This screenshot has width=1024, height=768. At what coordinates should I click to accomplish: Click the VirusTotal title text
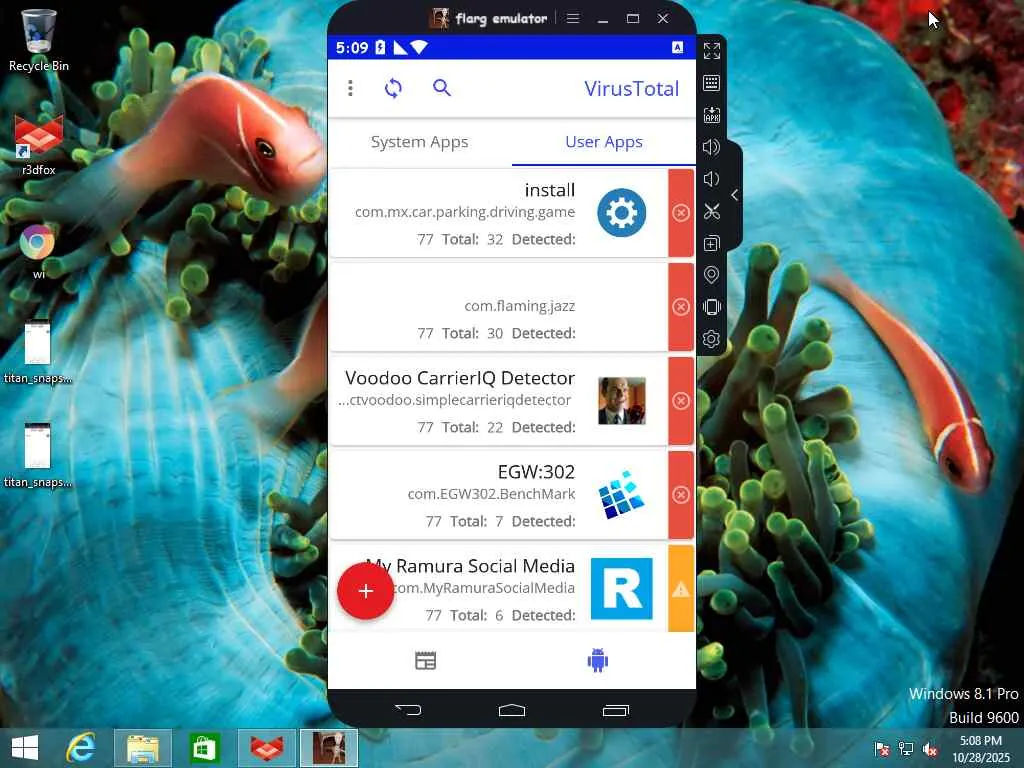[x=632, y=89]
